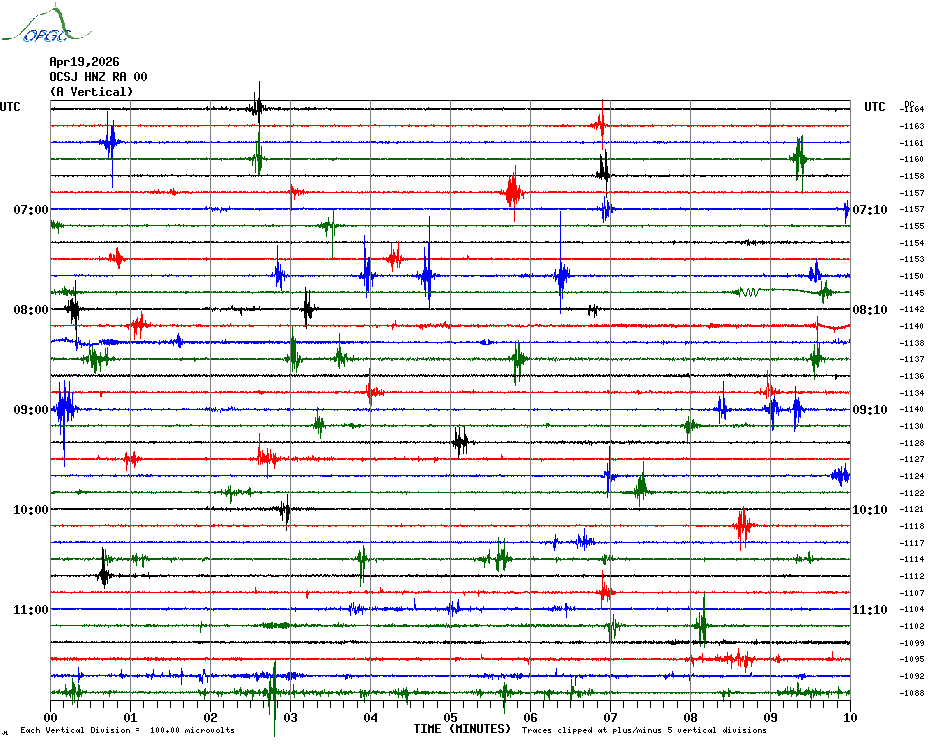Click the 09:00 time label on left
The width and height of the screenshot is (930, 744).
31,410
